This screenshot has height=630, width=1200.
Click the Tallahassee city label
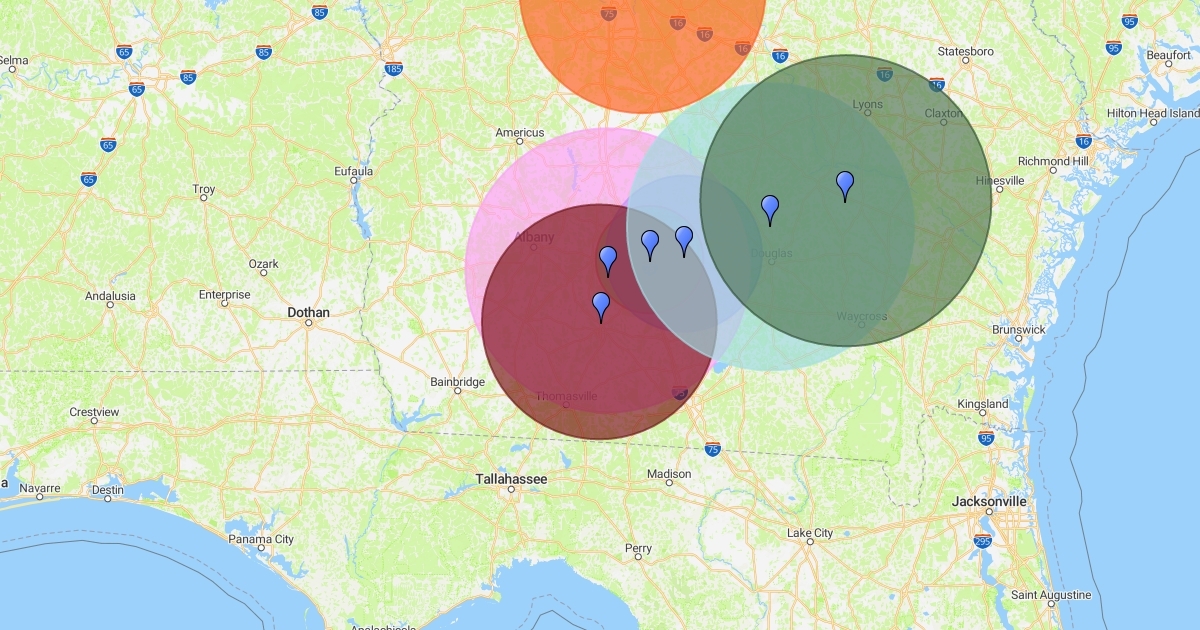coord(511,480)
